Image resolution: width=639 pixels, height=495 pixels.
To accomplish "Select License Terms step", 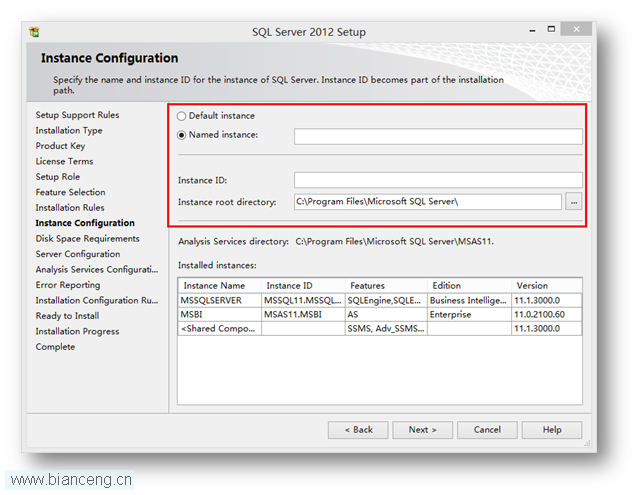I will pyautogui.click(x=64, y=161).
